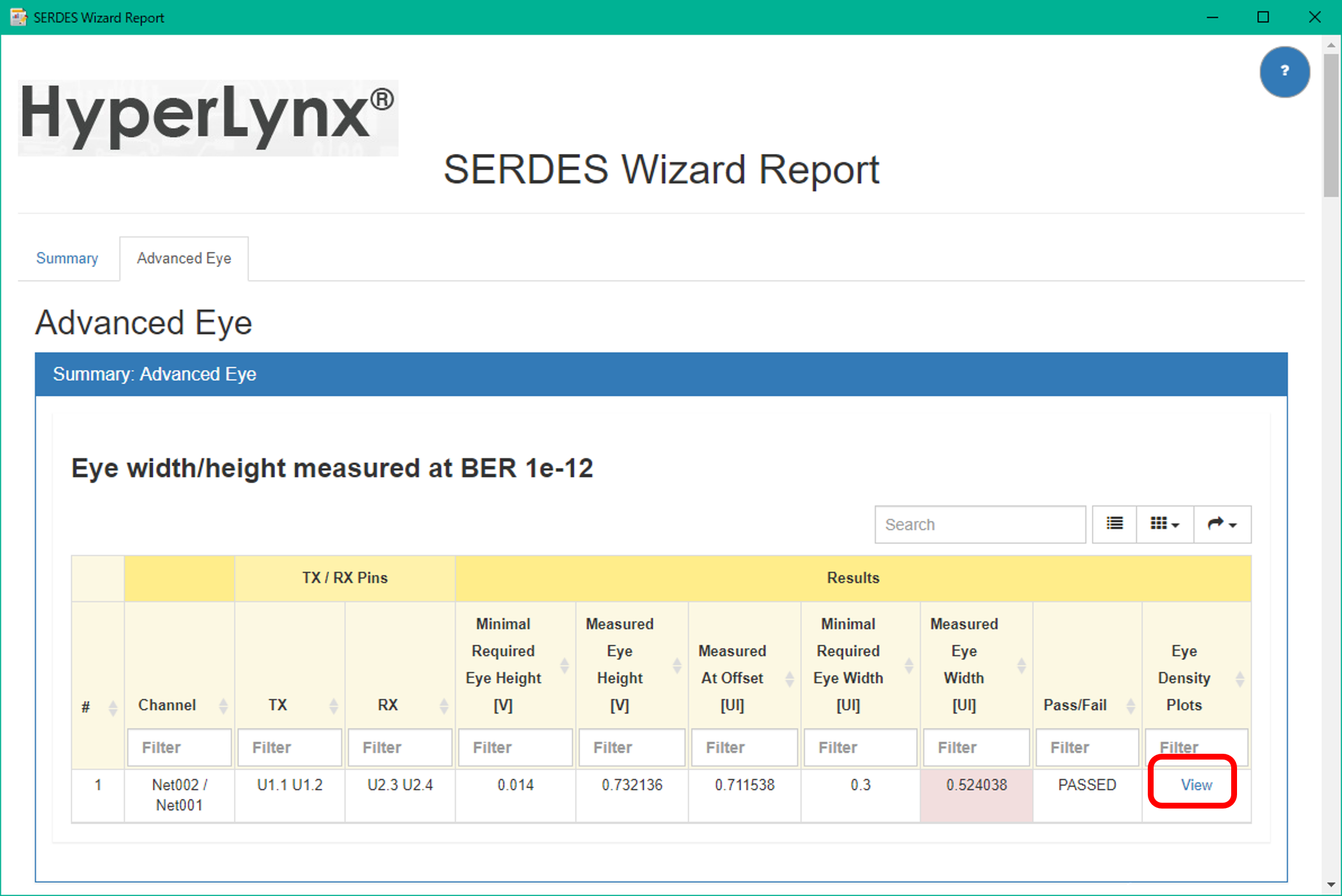Viewport: 1342px width, 896px height.
Task: Click the 0.711538 offset value
Action: pos(744,785)
